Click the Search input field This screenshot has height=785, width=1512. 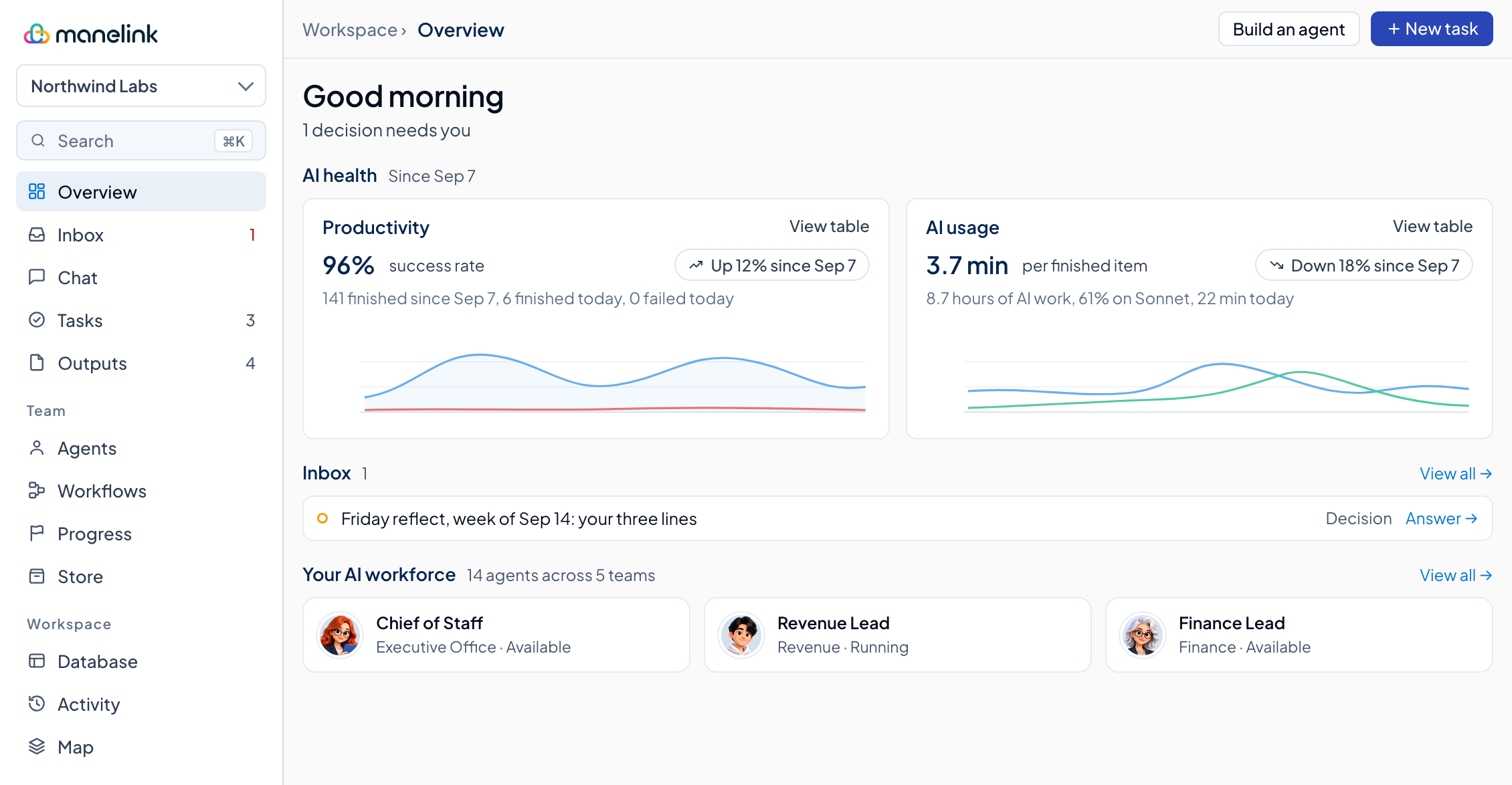point(141,140)
